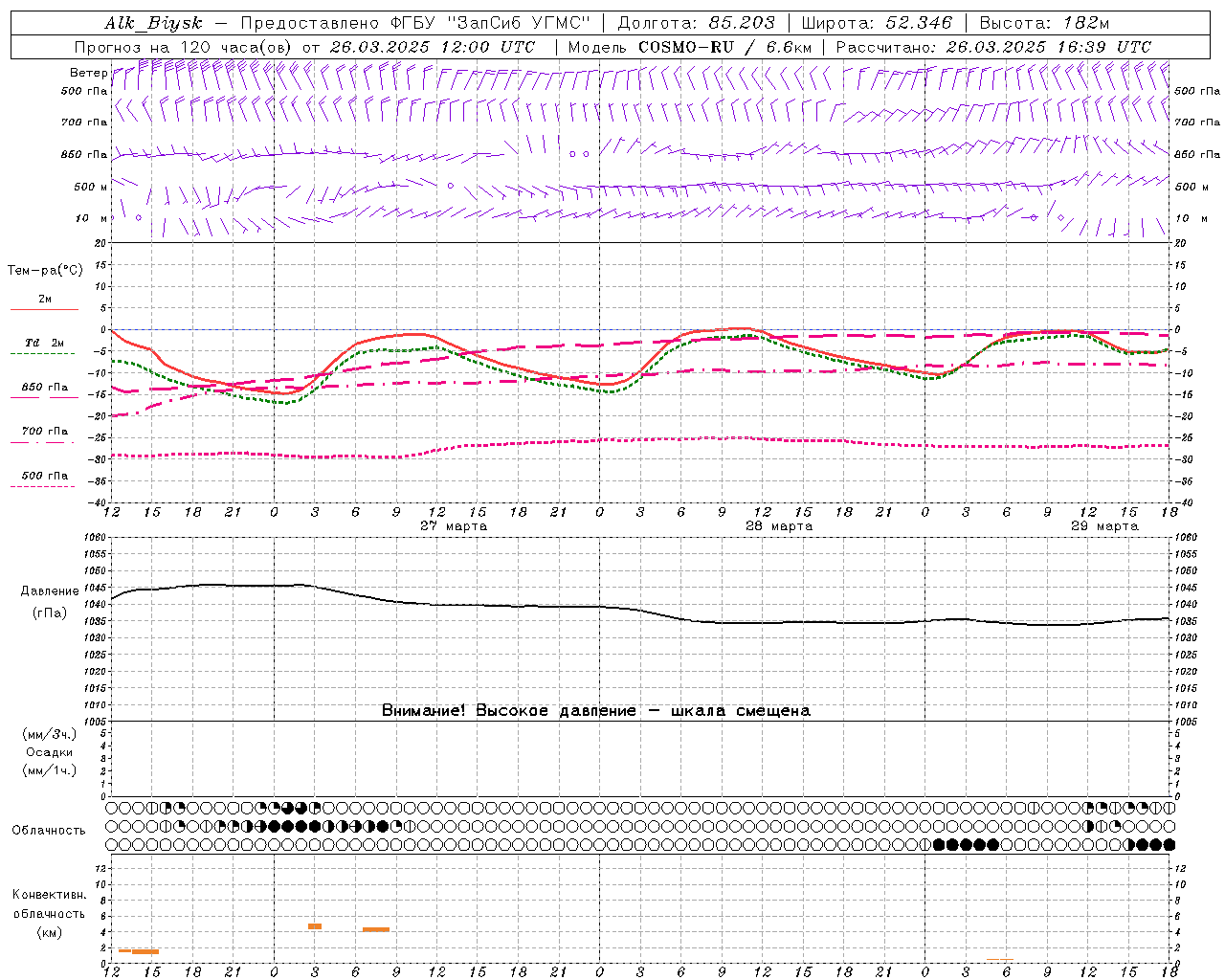Click the 27 марта date label
This screenshot has width=1225, height=980.
[454, 526]
